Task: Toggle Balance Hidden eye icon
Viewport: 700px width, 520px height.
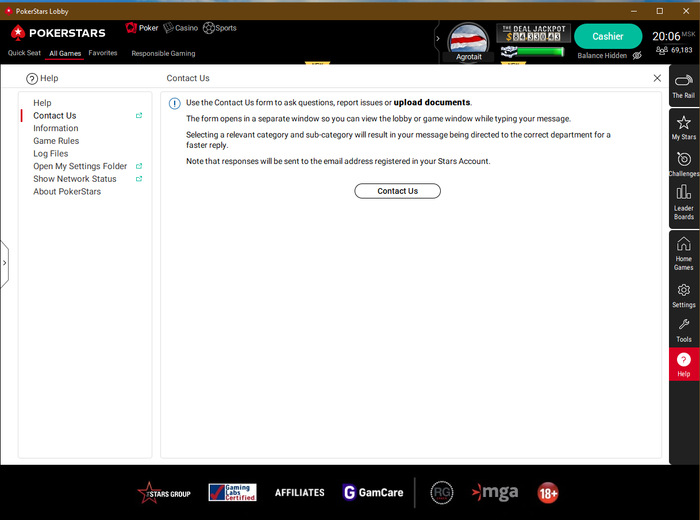Action: [637, 55]
